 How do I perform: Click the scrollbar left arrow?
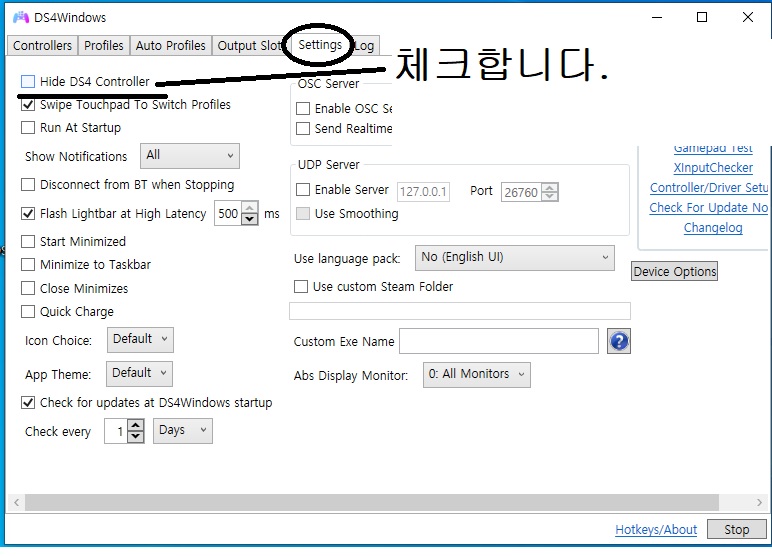pos(16,502)
